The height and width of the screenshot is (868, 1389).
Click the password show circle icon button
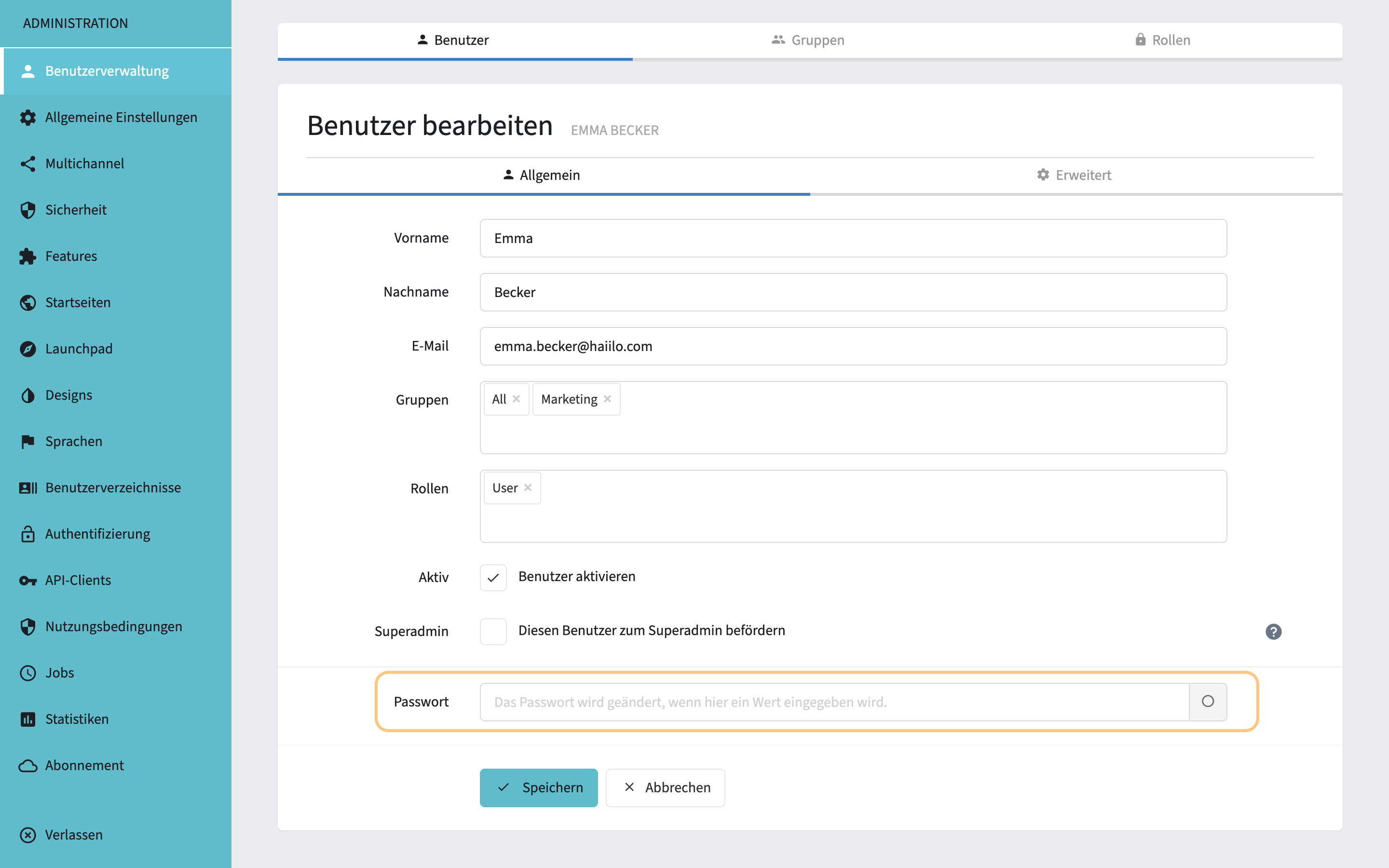tap(1208, 702)
